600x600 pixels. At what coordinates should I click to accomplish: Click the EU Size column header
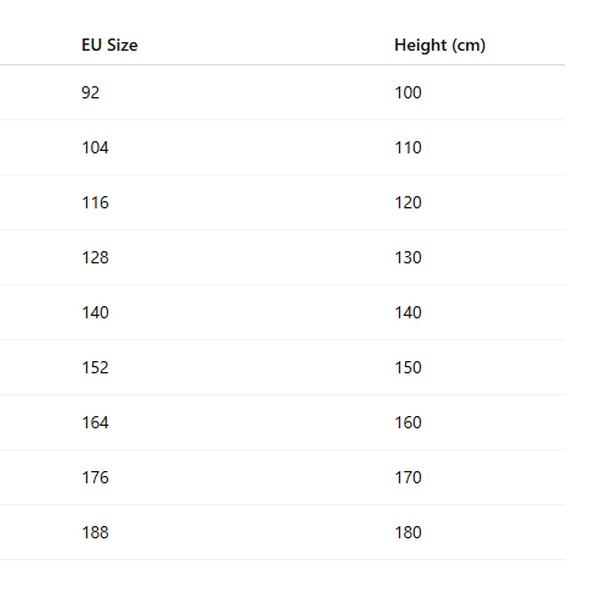click(109, 45)
